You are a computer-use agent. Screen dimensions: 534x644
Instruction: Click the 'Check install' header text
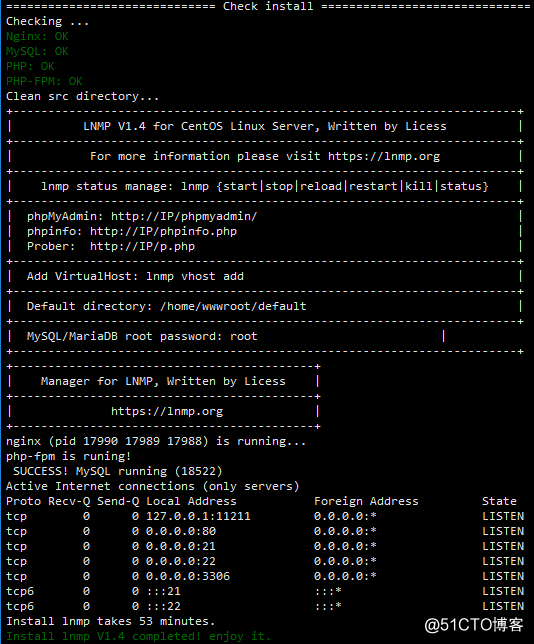[x=268, y=7]
